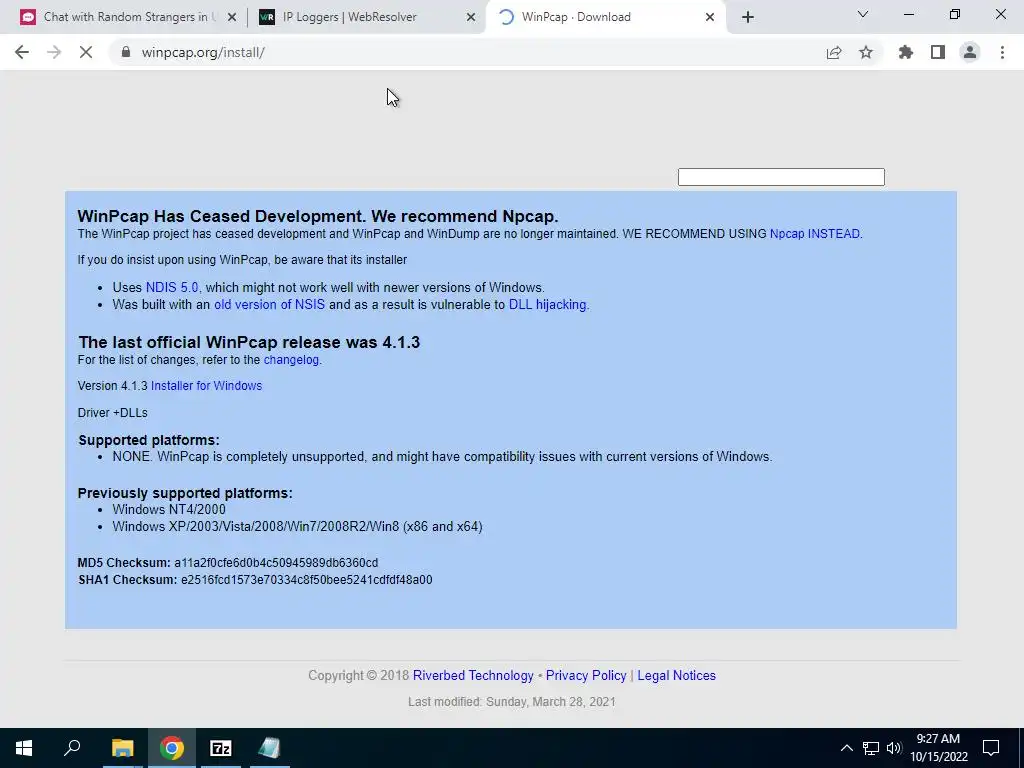
Task: Click the disabled forward navigation arrow
Action: [54, 52]
